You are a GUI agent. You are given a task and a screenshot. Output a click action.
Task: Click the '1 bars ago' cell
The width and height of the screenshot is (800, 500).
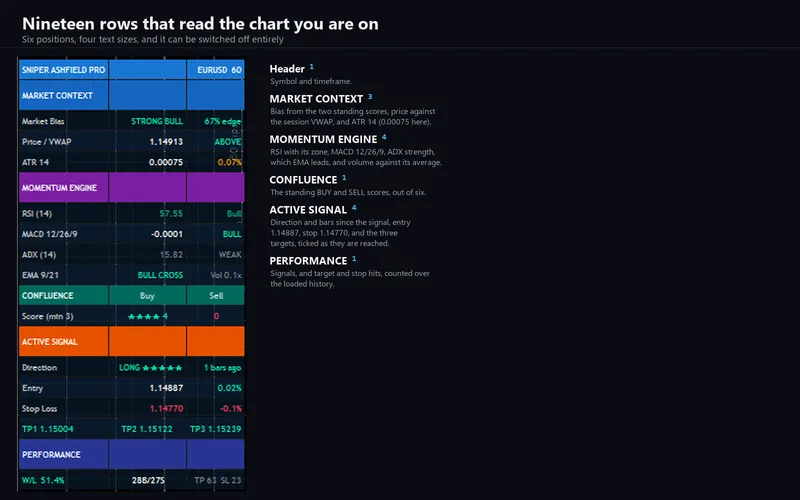coord(222,367)
